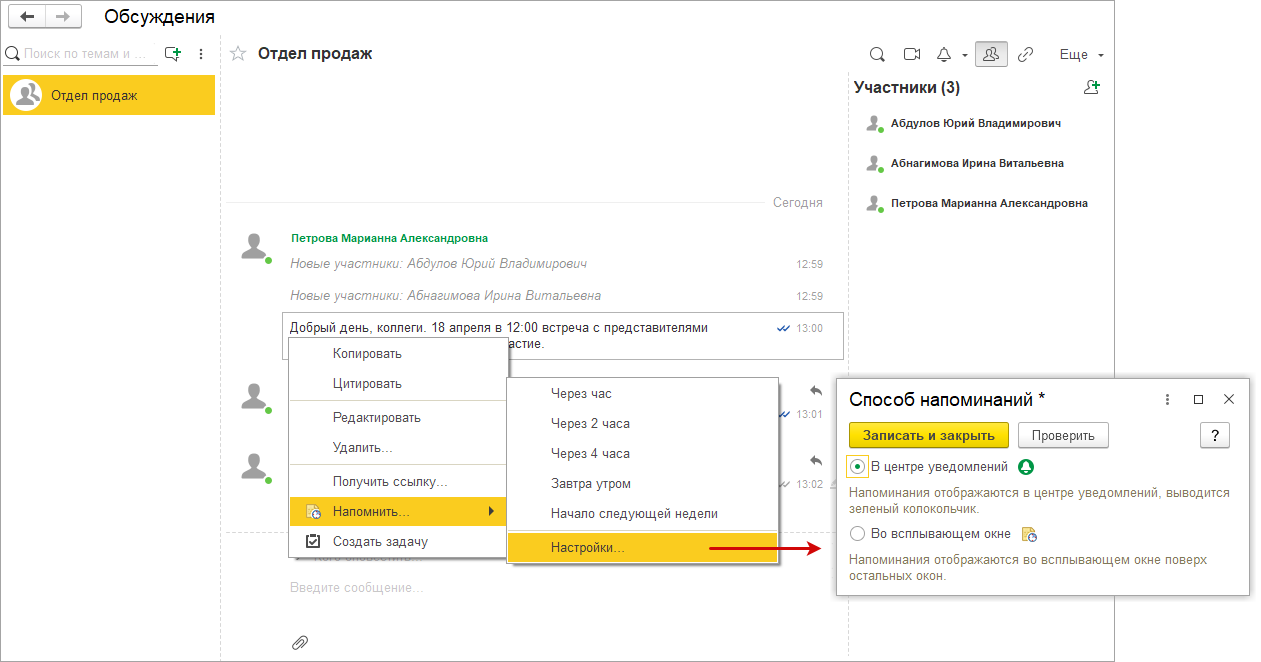Viewport: 1261px width, 662px height.
Task: Start a video call with camera icon
Action: [x=911, y=54]
